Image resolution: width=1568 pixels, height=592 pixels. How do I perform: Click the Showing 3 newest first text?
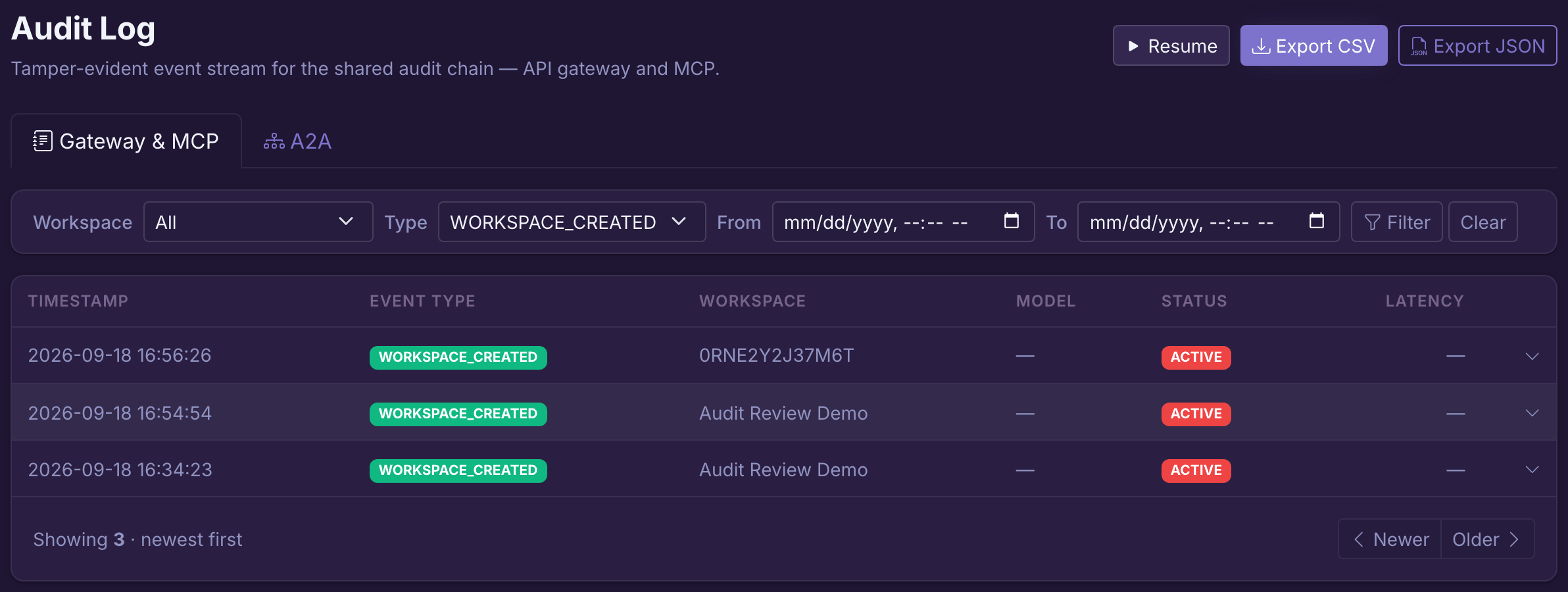137,539
